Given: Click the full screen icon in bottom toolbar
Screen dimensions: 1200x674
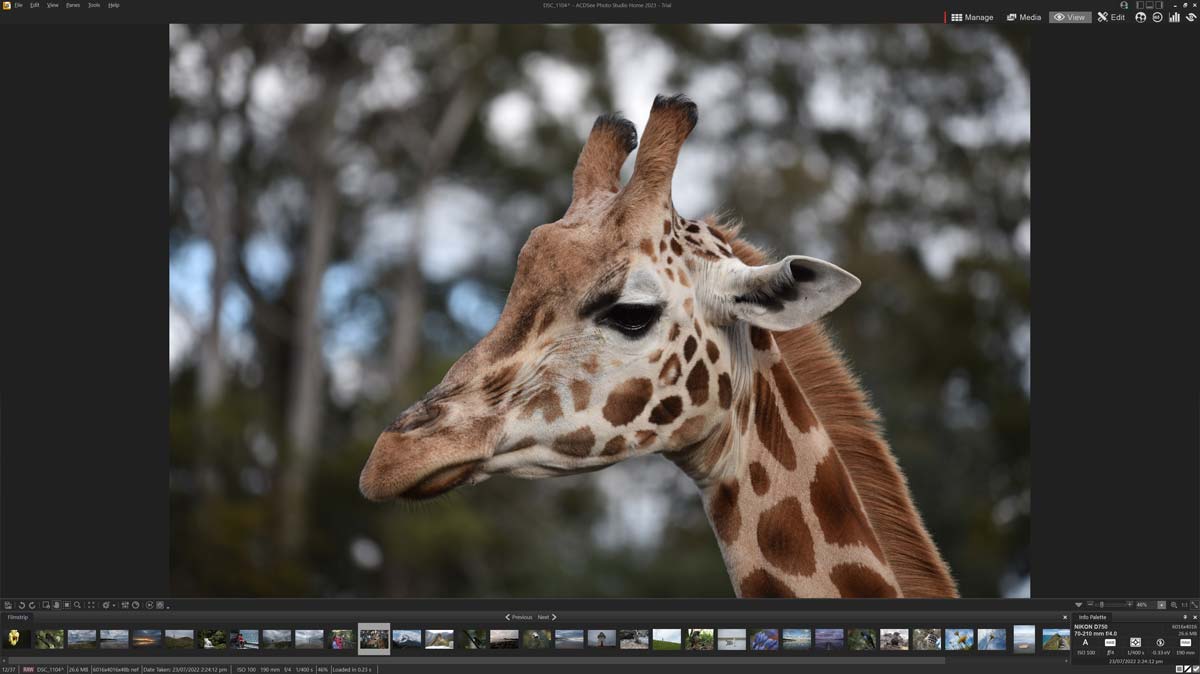Looking at the screenshot, I should tap(91, 605).
